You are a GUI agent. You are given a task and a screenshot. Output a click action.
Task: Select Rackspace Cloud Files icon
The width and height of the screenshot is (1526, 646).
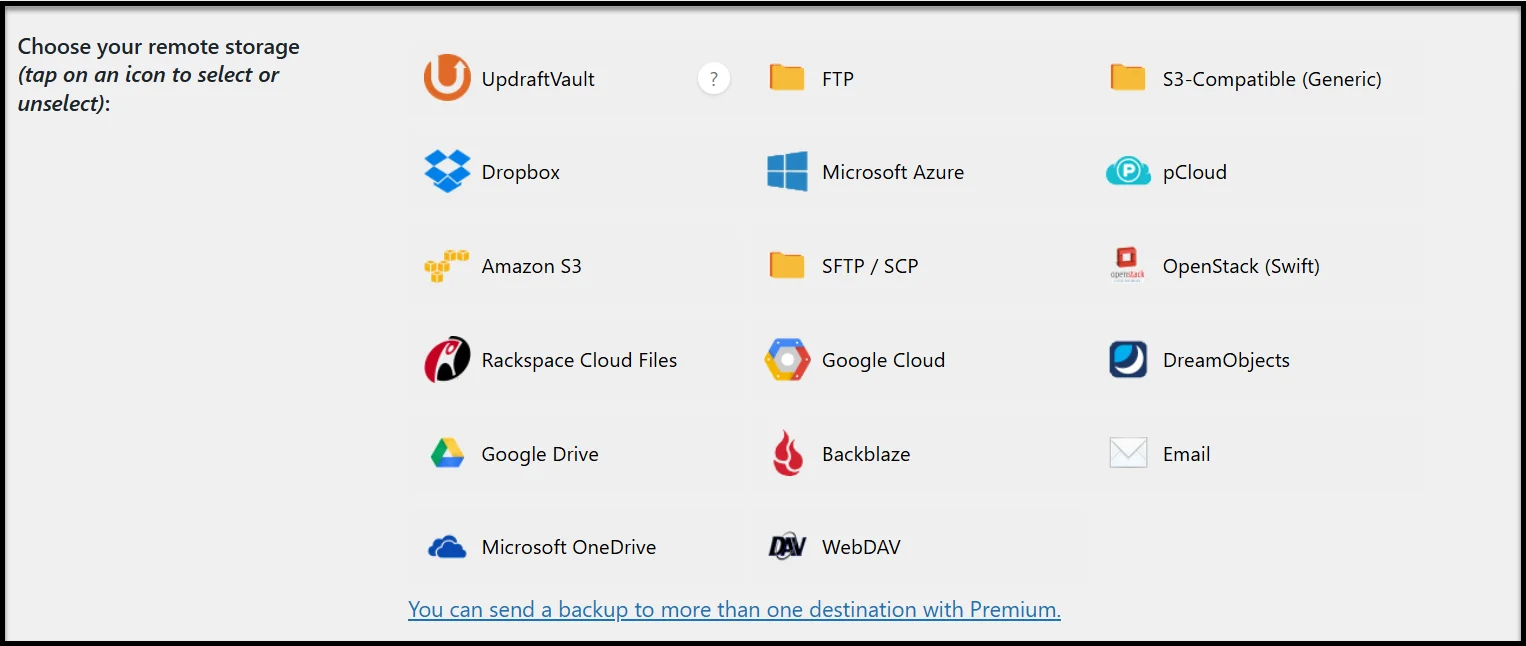point(447,360)
